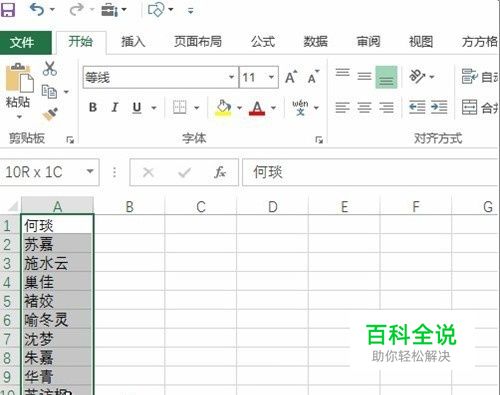The image size is (500, 395).
Task: Select column B header
Action: 129,207
